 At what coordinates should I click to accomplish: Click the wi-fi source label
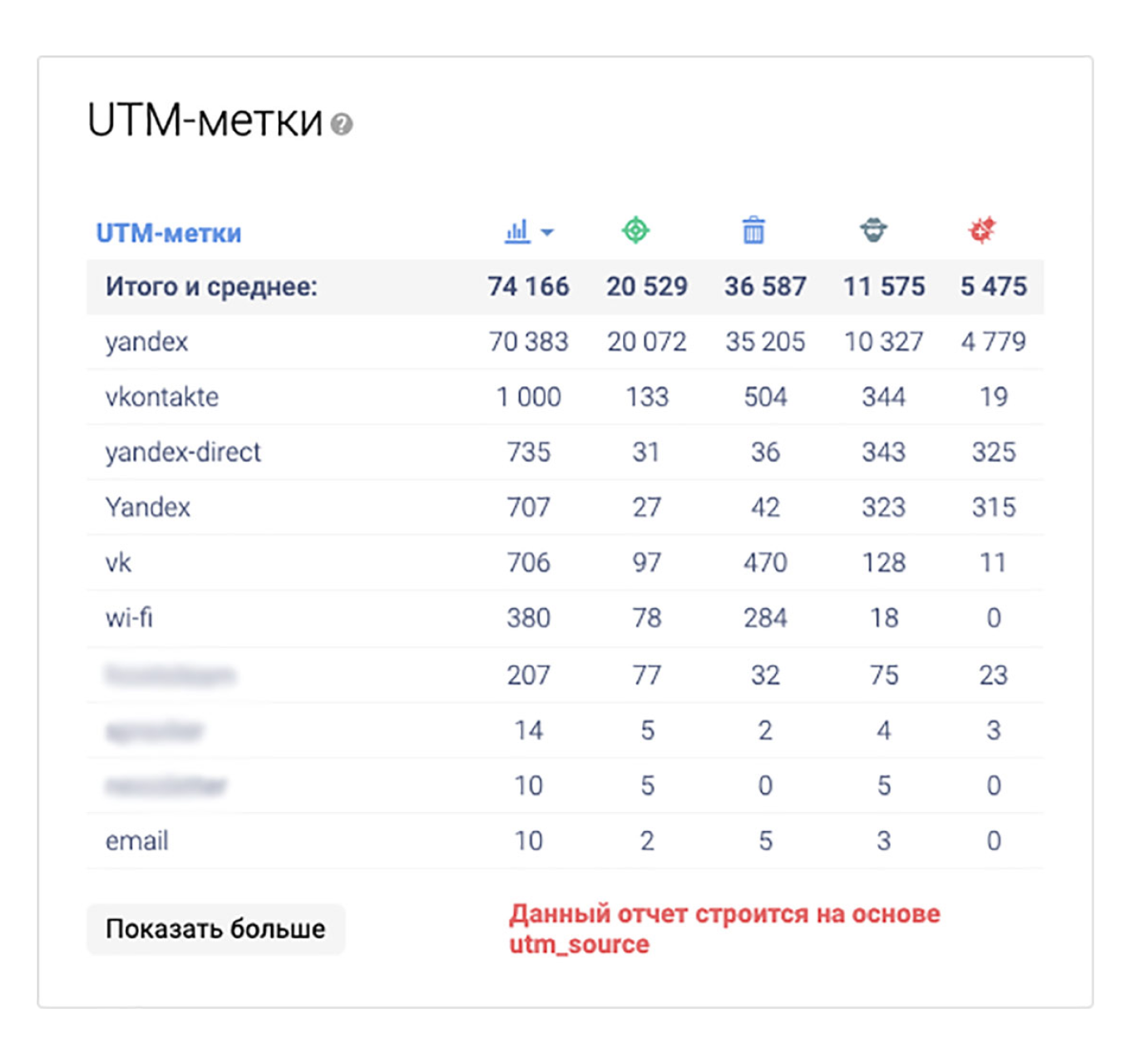click(130, 618)
